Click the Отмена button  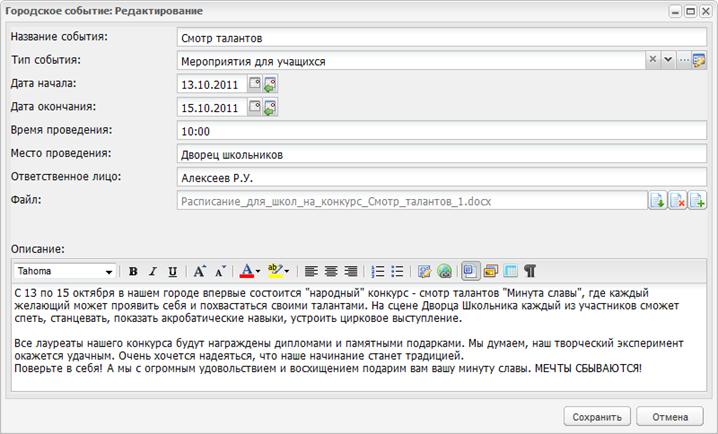670,417
